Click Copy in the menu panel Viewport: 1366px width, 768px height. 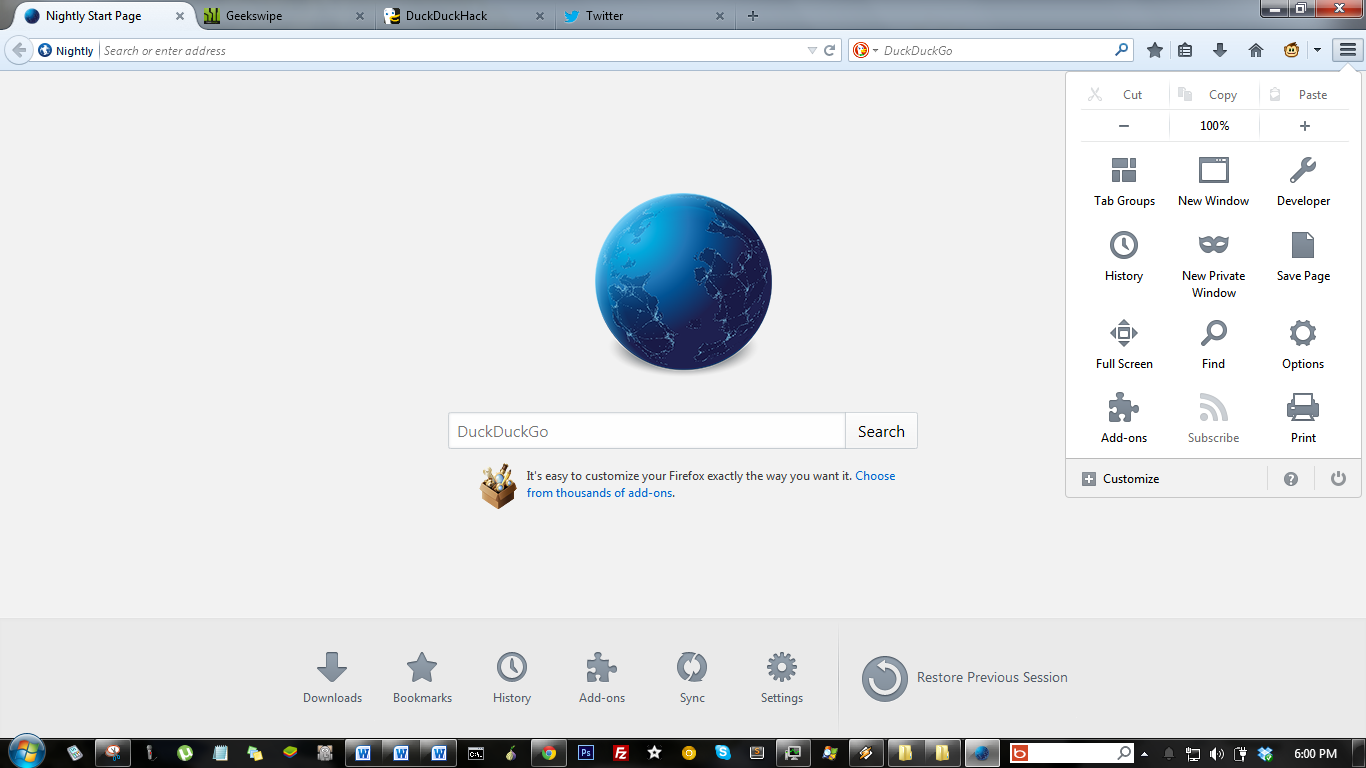(x=1214, y=94)
